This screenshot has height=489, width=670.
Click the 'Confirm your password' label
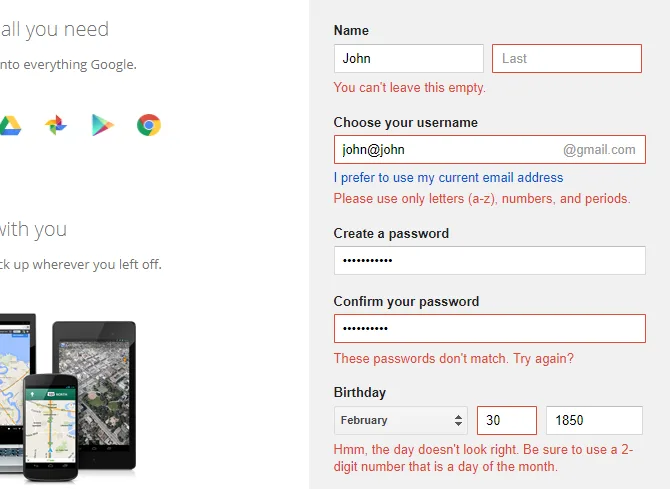tap(406, 301)
